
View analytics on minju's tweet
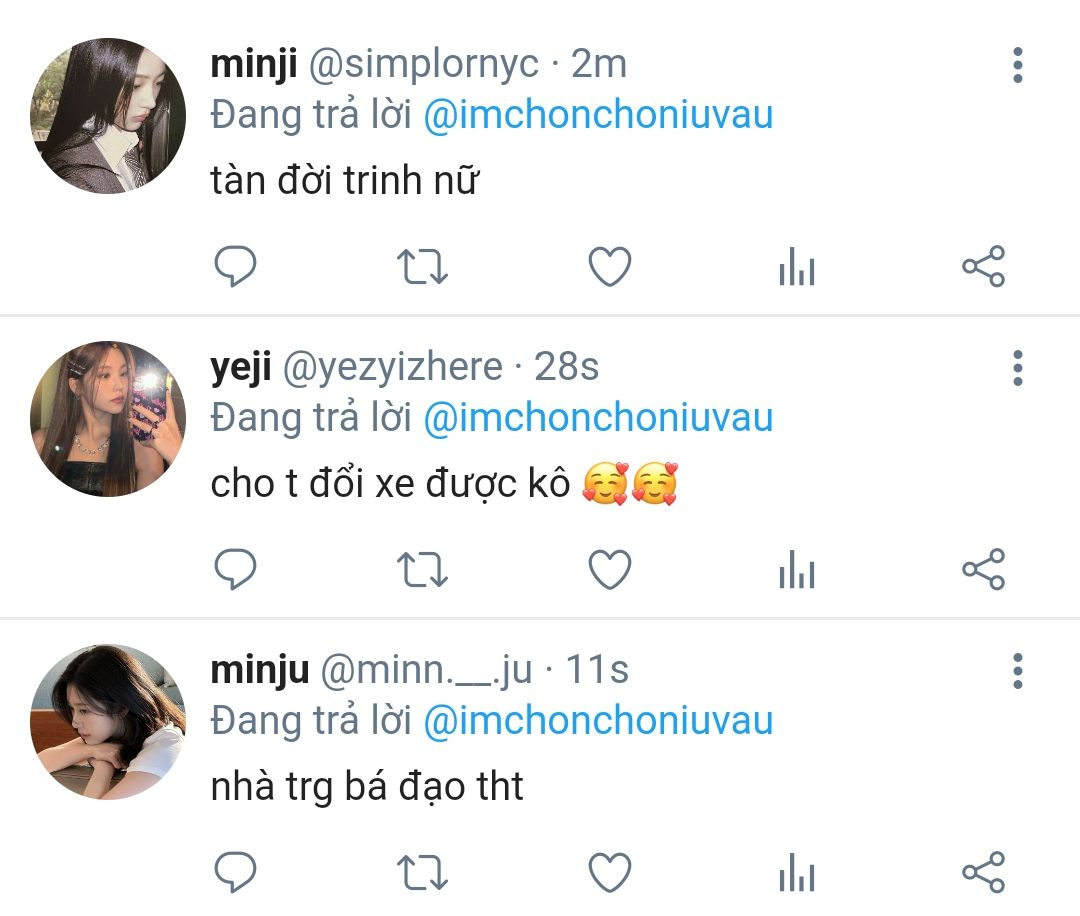click(797, 872)
